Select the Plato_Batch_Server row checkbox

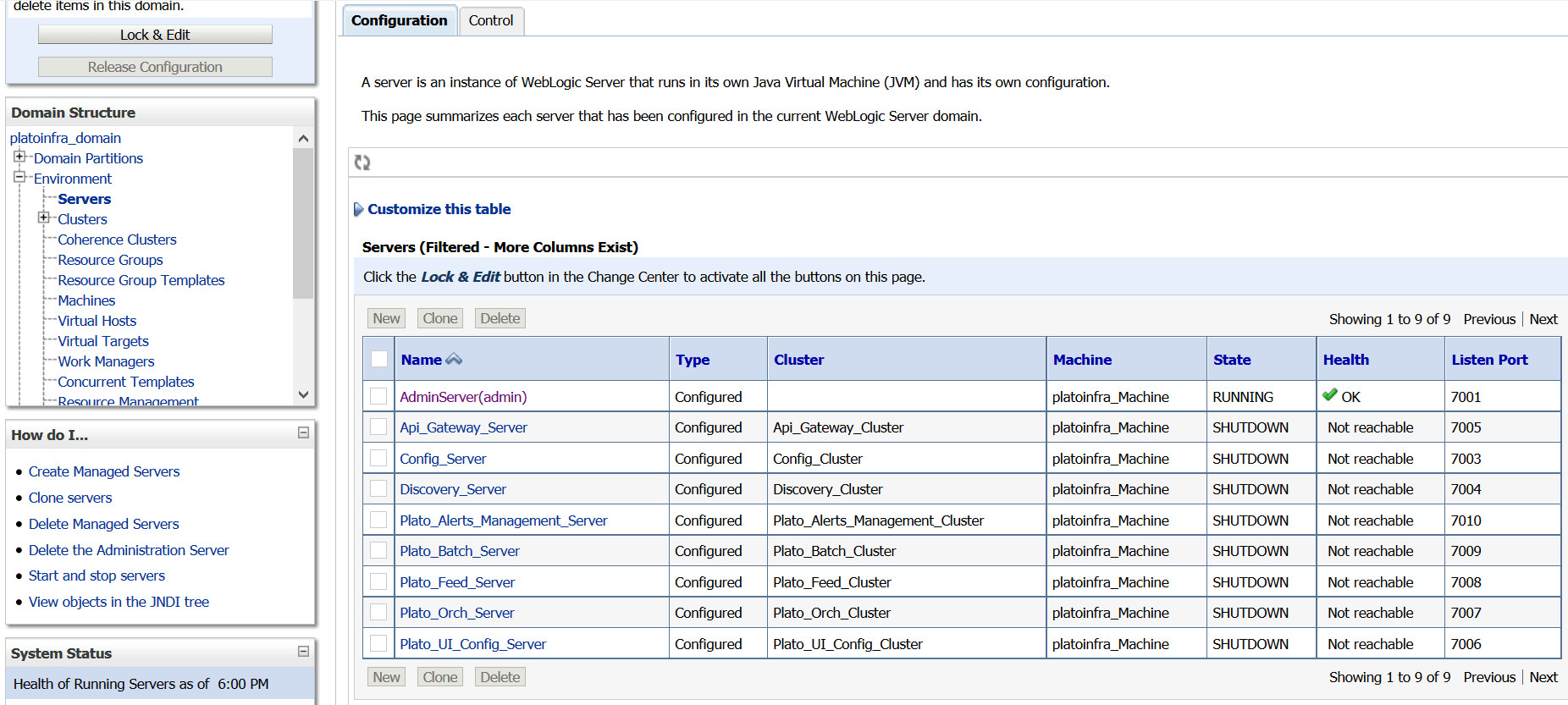click(378, 551)
